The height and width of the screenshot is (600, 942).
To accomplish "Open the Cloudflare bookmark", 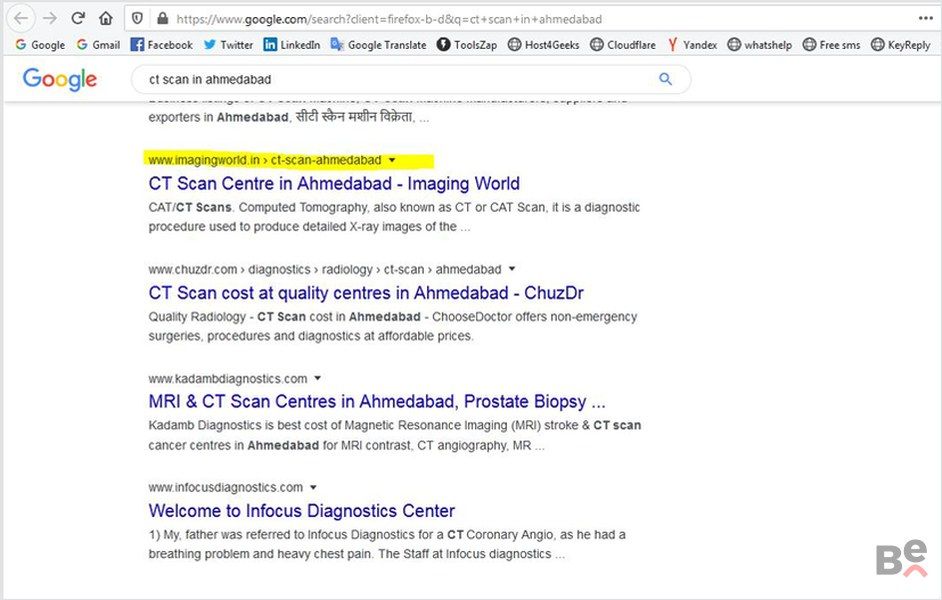I will click(623, 44).
